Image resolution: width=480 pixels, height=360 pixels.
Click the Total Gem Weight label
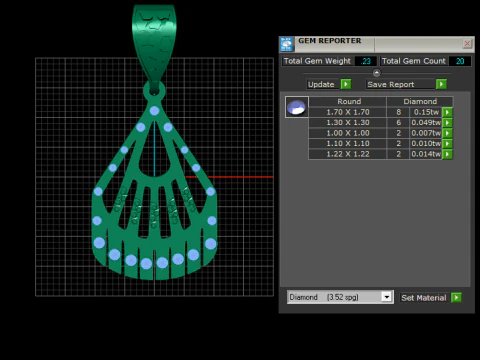(317, 61)
